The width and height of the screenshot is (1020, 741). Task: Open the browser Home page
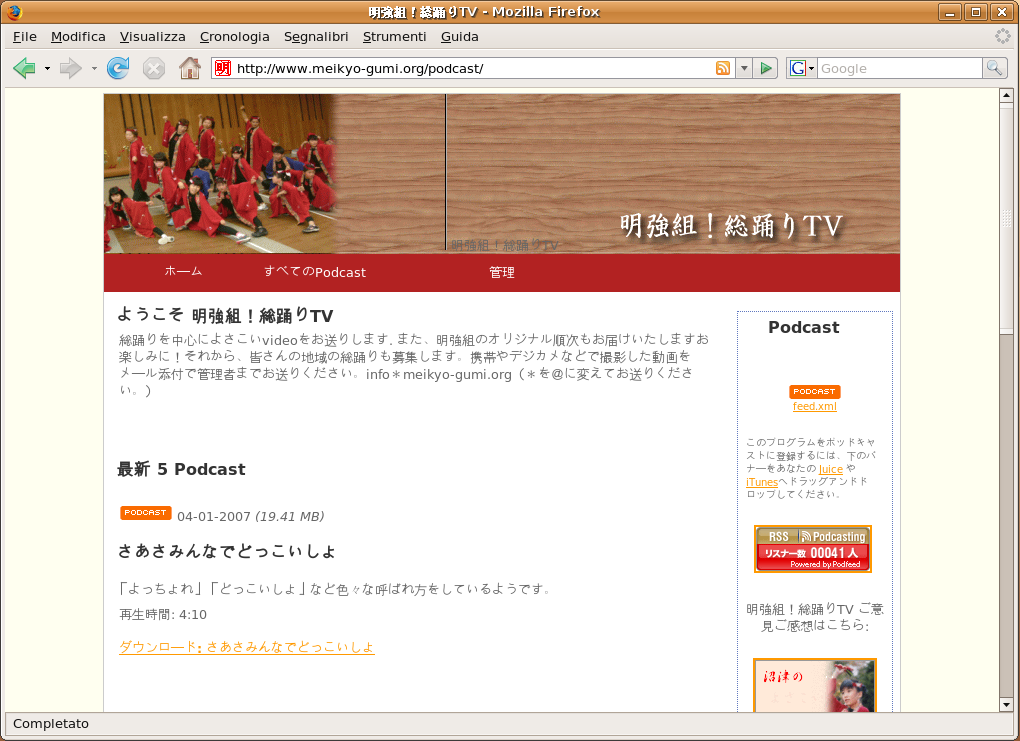pos(189,68)
